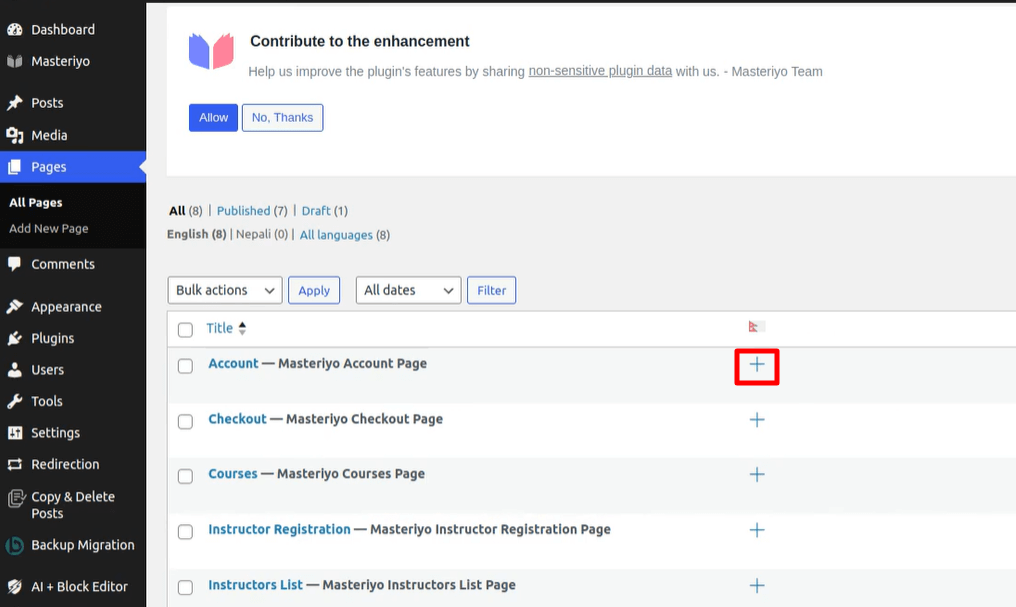Click the Allow button
The height and width of the screenshot is (607, 1016).
click(x=213, y=117)
